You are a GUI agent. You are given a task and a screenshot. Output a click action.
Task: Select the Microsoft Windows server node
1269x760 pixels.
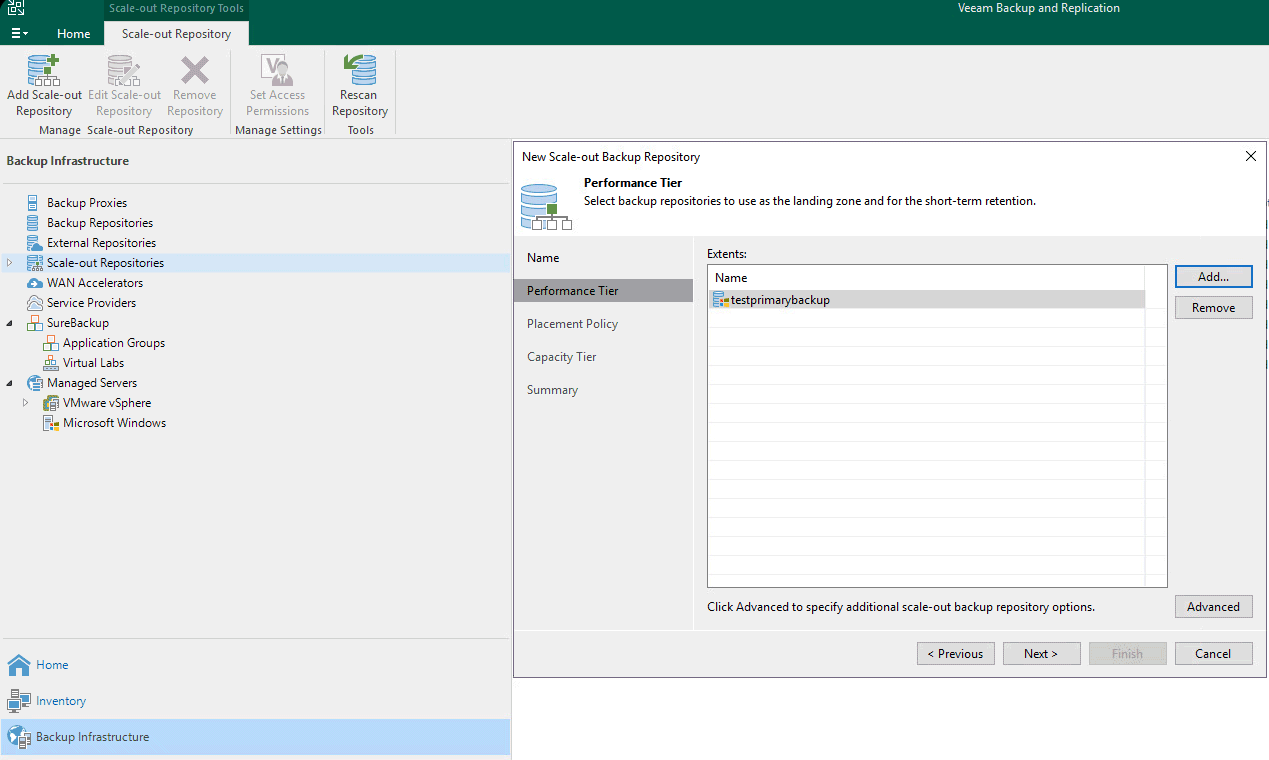point(114,423)
